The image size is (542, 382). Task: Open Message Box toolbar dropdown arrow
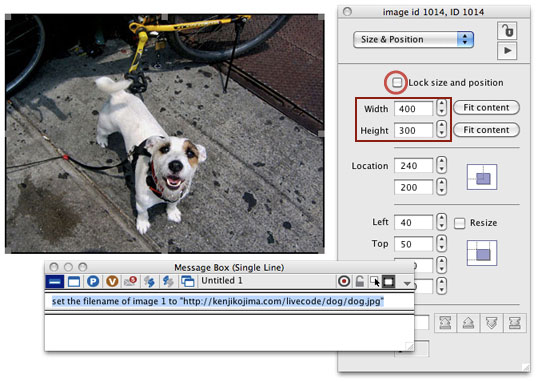(x=407, y=283)
